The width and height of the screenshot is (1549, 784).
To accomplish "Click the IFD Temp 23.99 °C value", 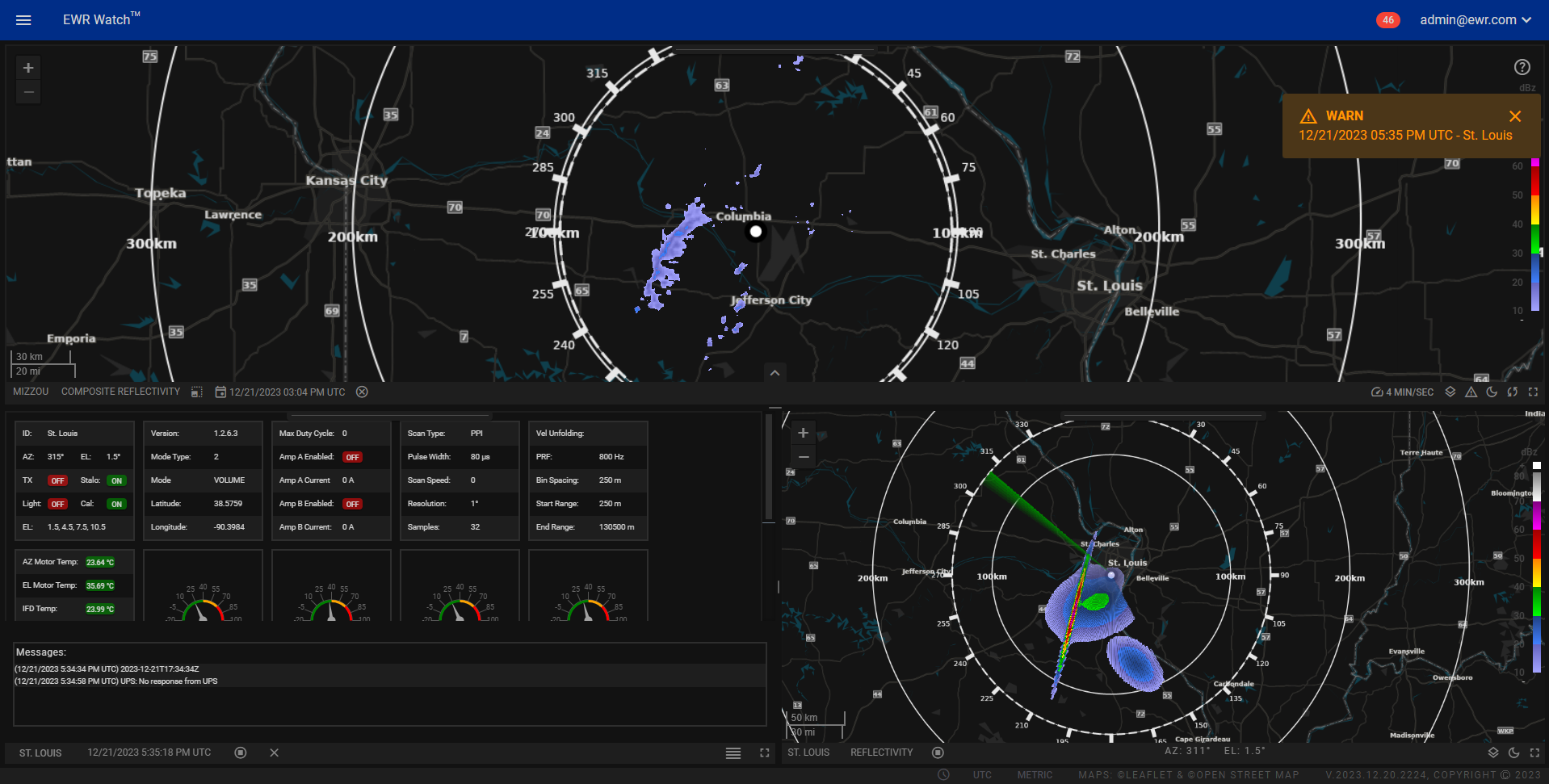I will click(100, 609).
